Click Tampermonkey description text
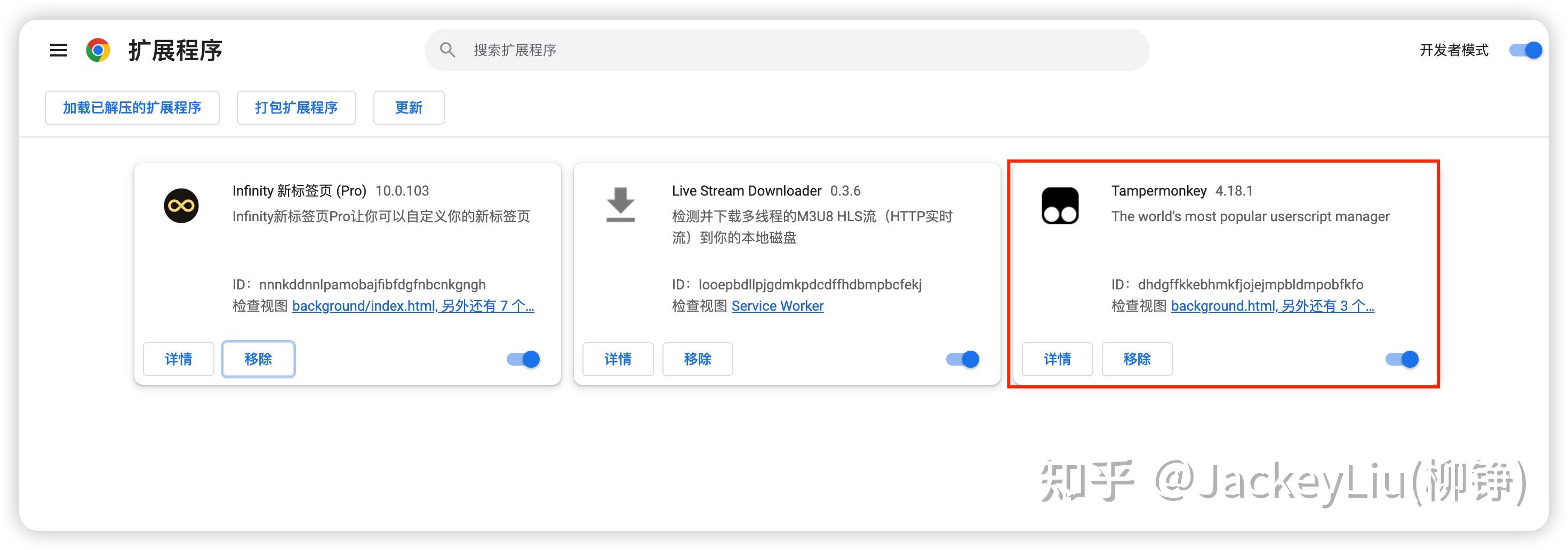The height and width of the screenshot is (550, 1568). 1250,216
